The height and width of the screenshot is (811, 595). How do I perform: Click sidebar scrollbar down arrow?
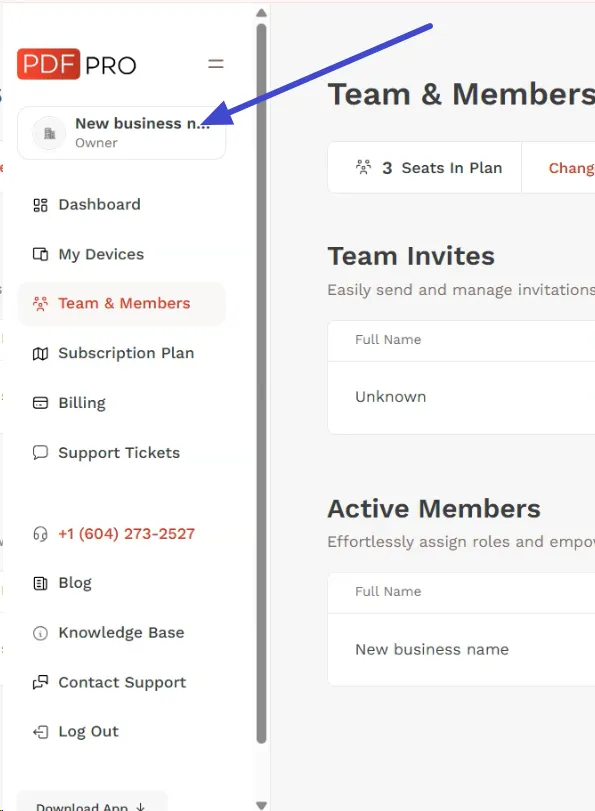261,805
